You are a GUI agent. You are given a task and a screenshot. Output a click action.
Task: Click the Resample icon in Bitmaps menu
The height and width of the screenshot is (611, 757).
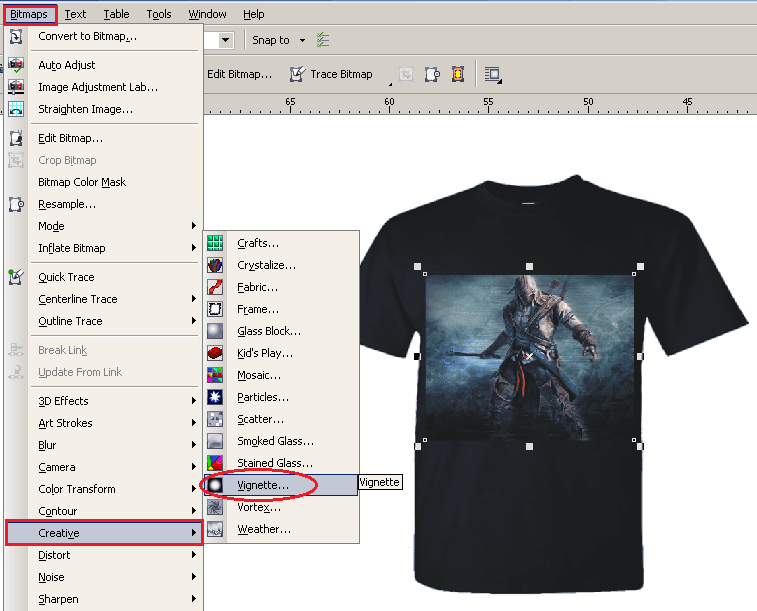pyautogui.click(x=16, y=204)
